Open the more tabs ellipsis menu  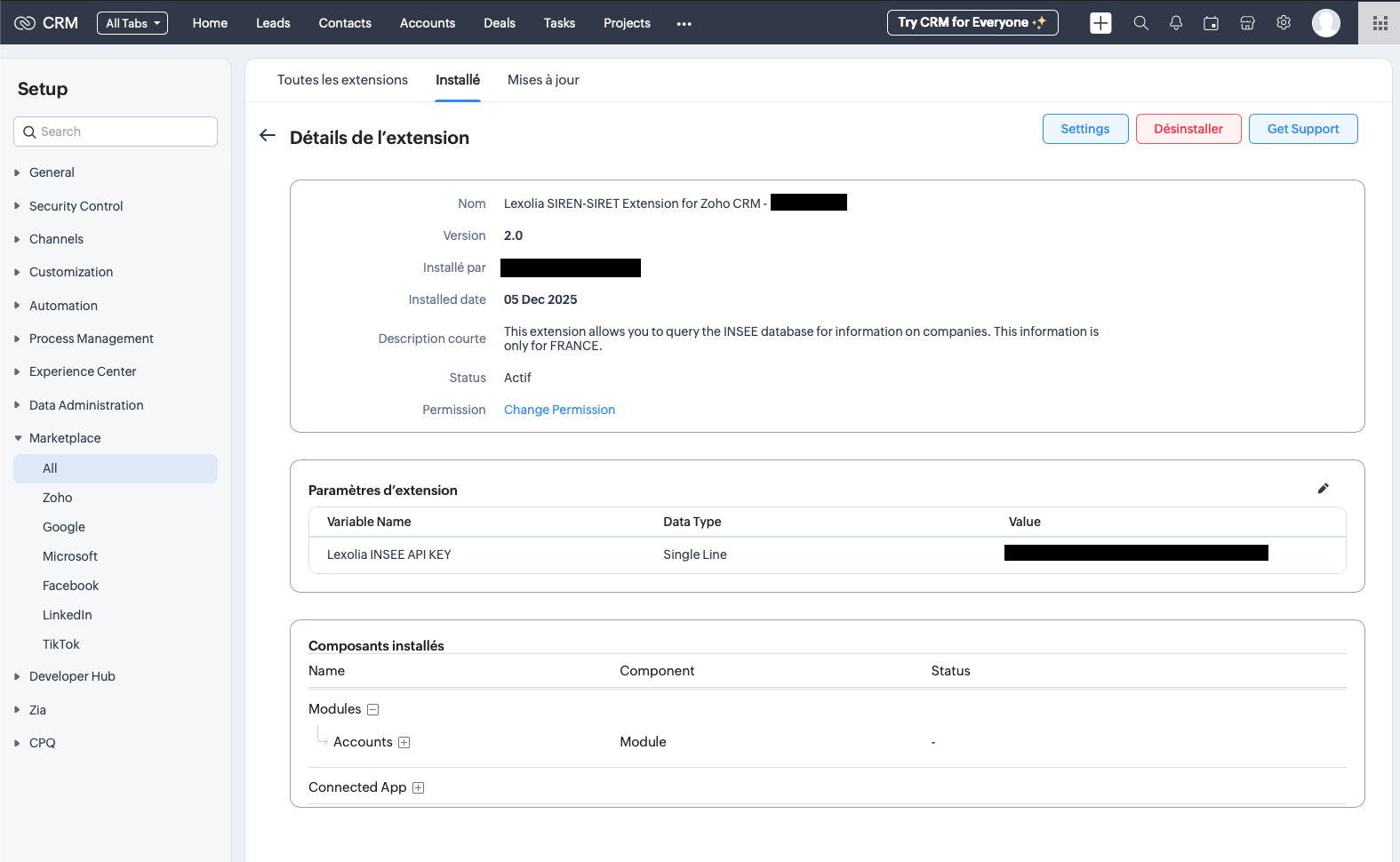point(684,24)
